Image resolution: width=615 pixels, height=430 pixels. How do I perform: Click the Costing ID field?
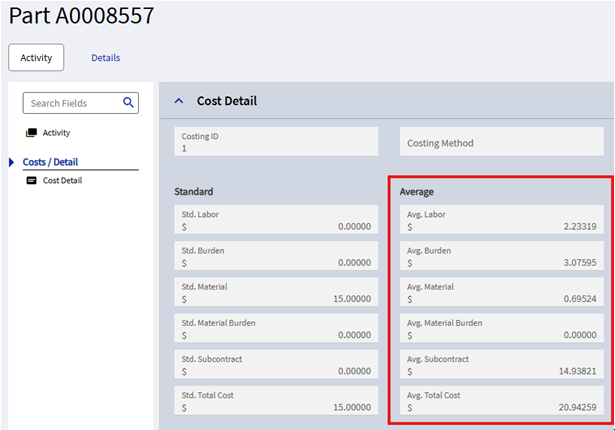[276, 141]
